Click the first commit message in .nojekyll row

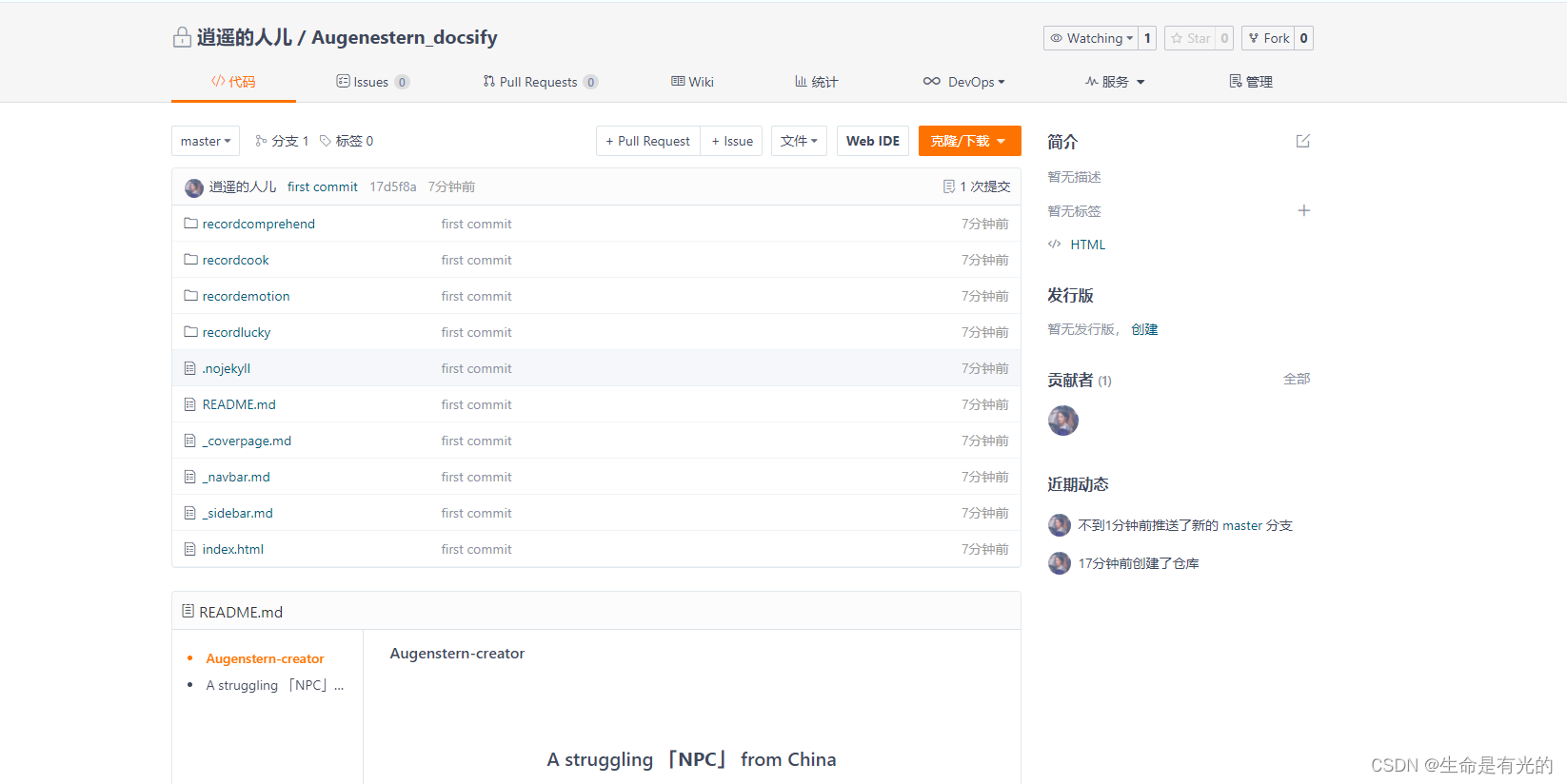(476, 368)
